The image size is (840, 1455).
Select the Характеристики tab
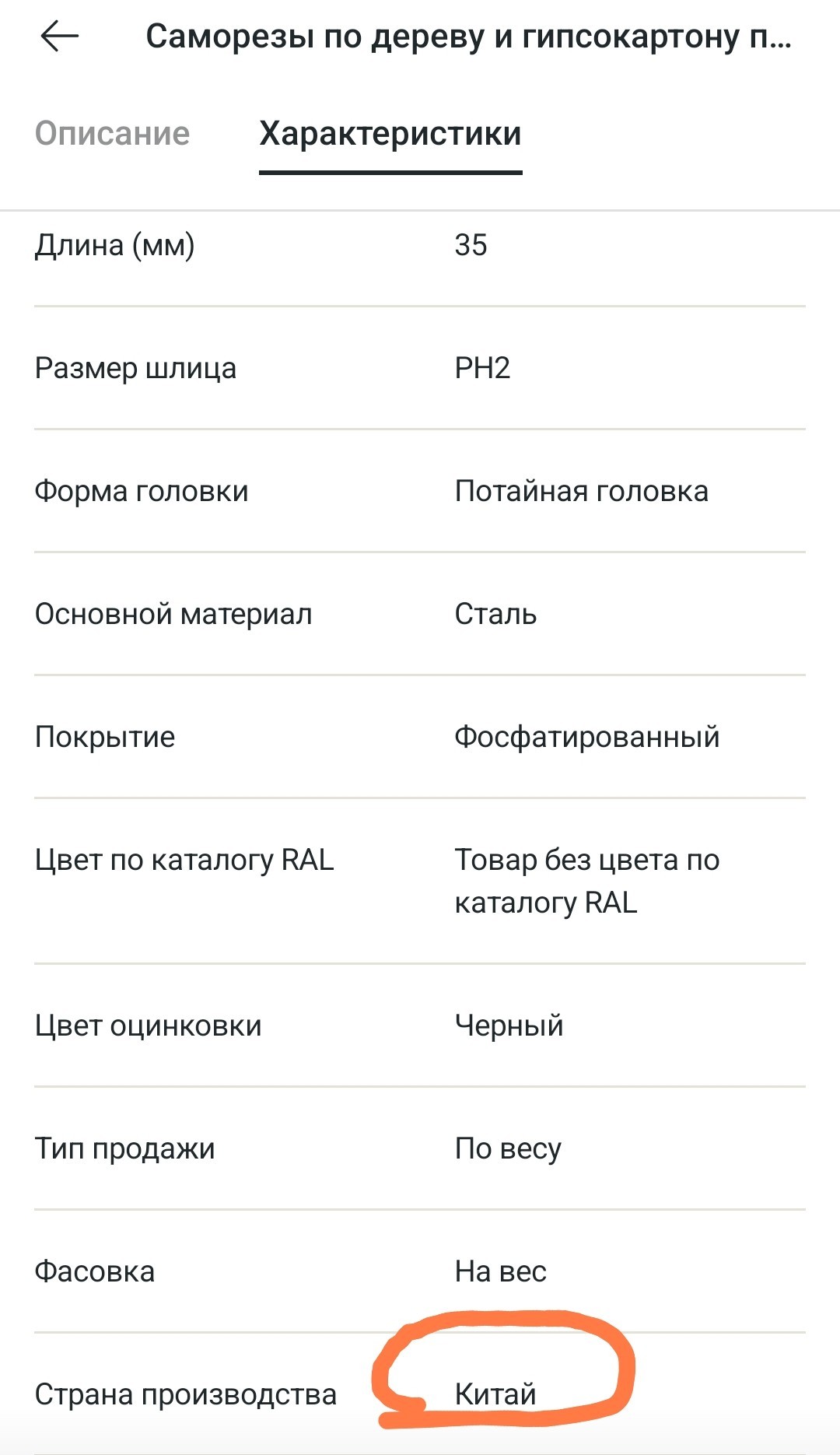click(390, 134)
